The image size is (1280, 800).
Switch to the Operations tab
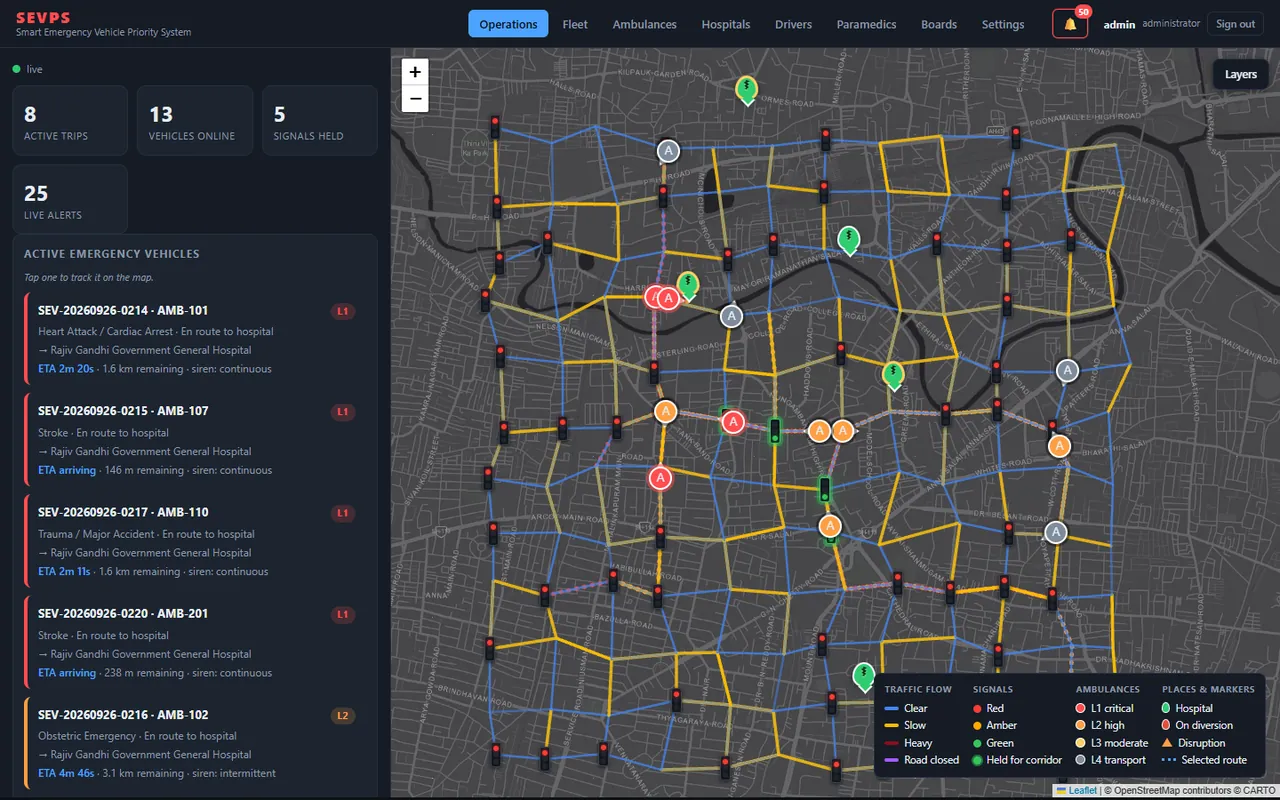(508, 24)
